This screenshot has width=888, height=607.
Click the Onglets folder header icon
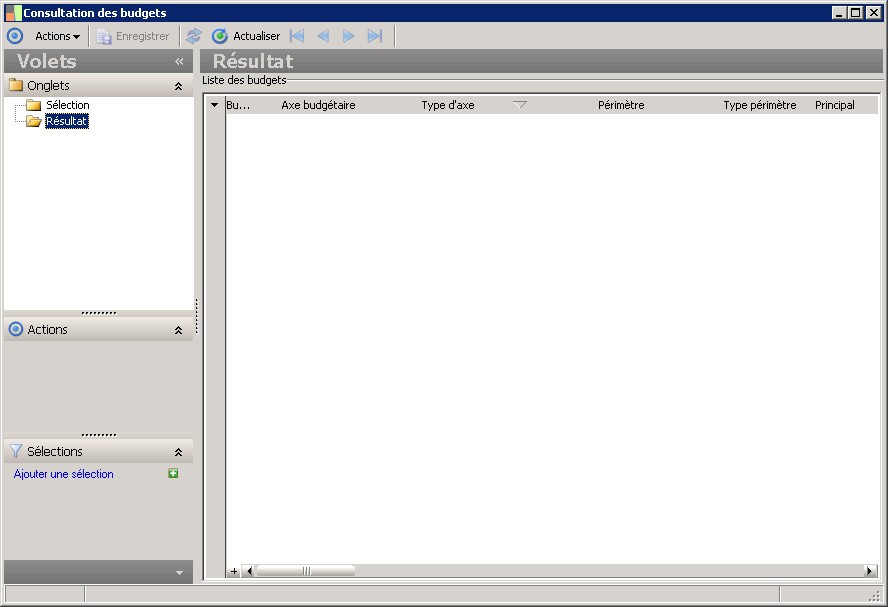click(x=16, y=86)
